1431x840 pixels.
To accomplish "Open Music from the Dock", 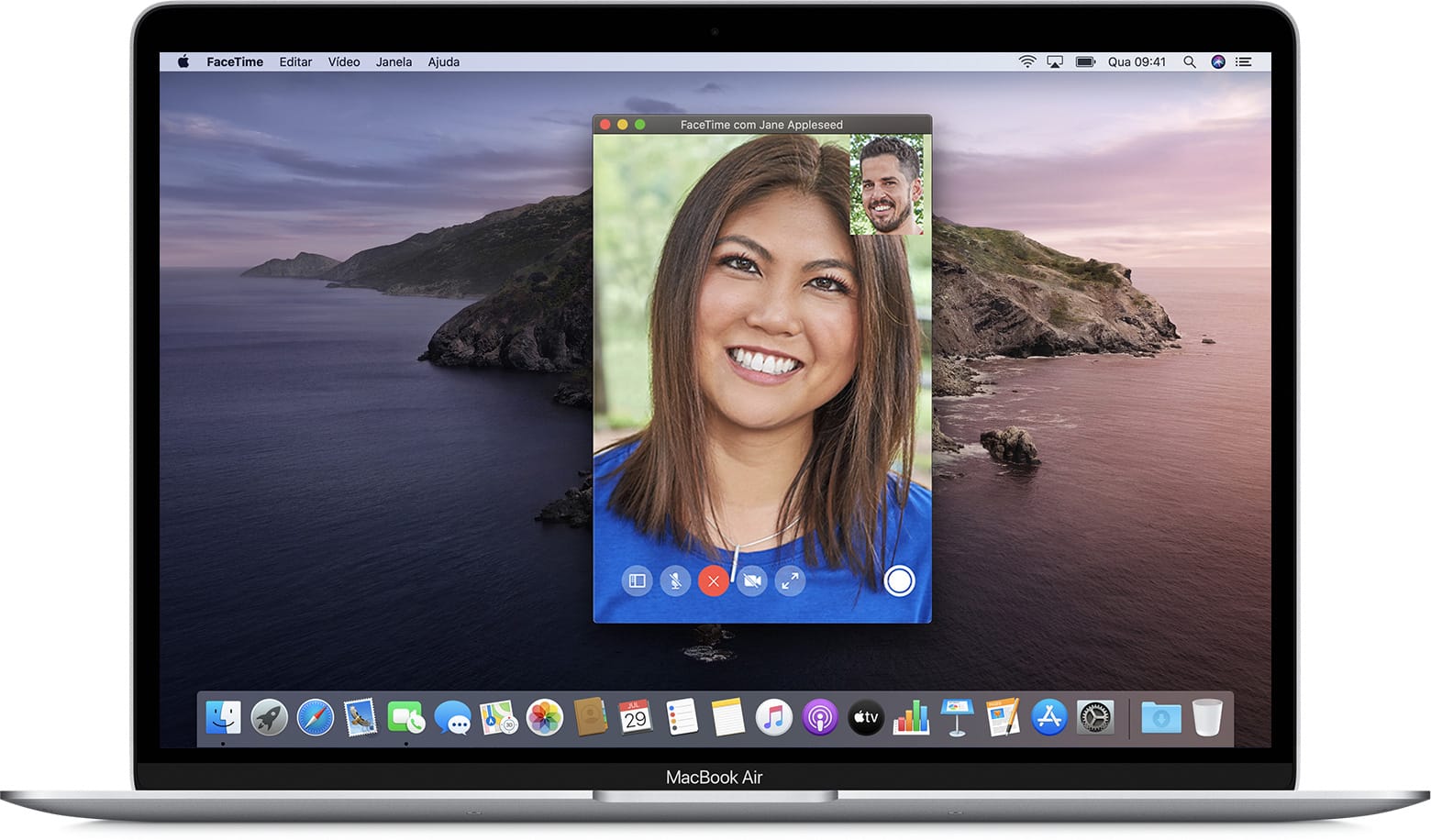I will coord(773,717).
